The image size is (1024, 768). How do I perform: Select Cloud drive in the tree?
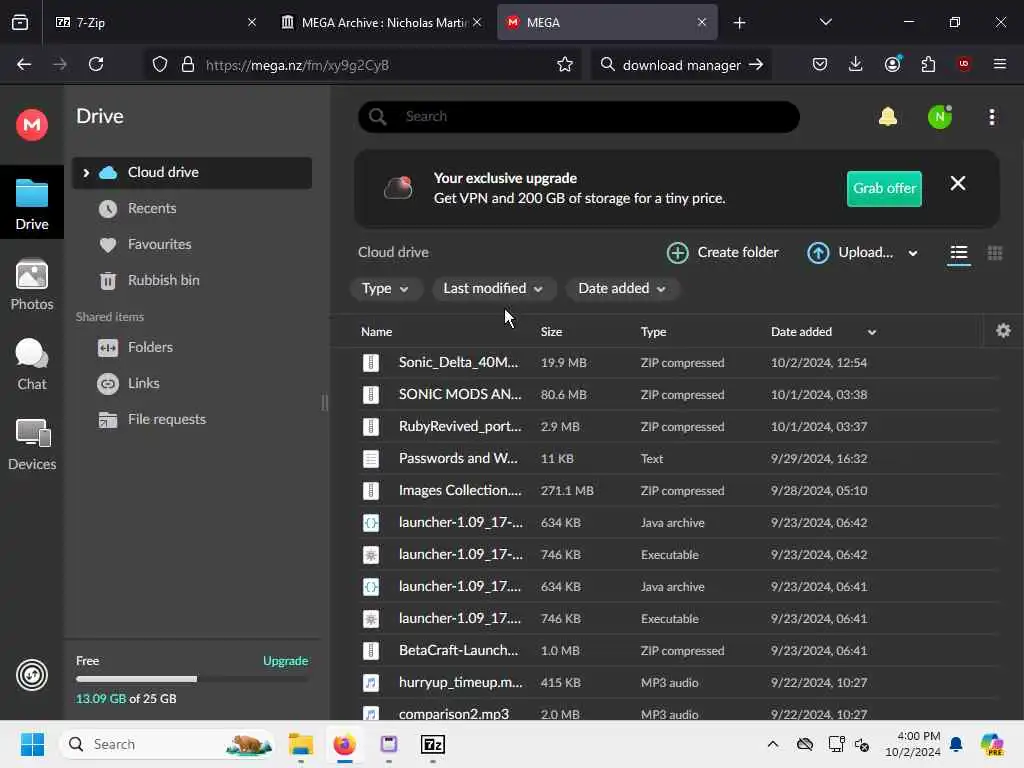[x=192, y=173]
